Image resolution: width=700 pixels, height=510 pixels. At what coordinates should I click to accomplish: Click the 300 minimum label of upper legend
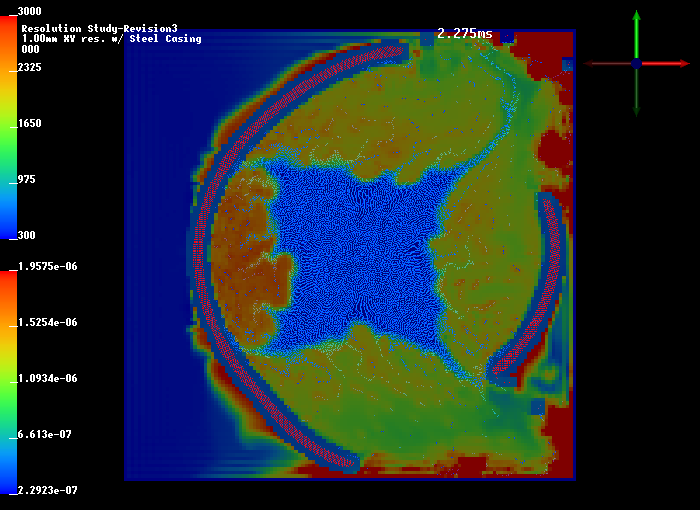click(x=26, y=235)
